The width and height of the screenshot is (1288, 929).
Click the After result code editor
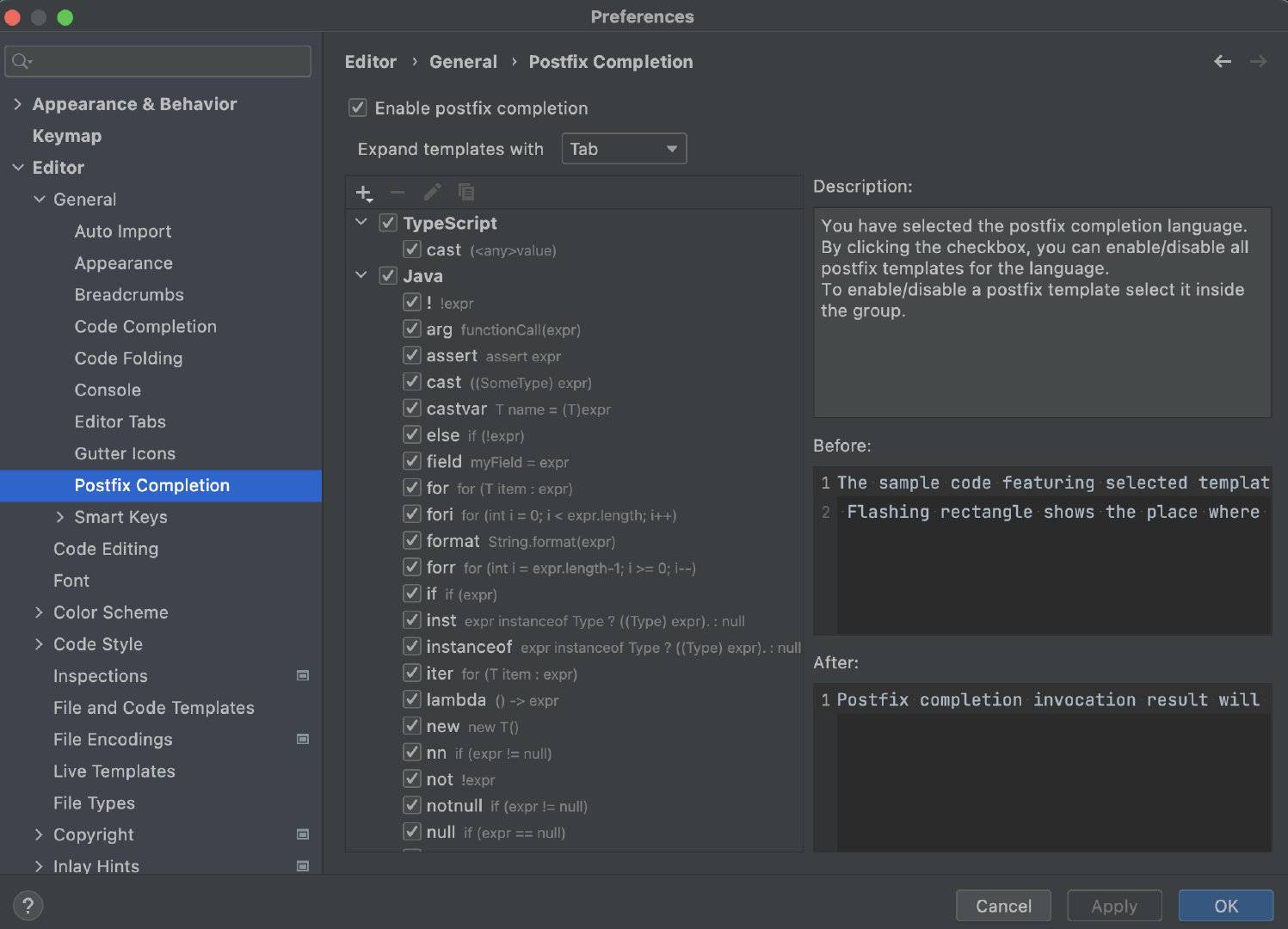[1042, 767]
